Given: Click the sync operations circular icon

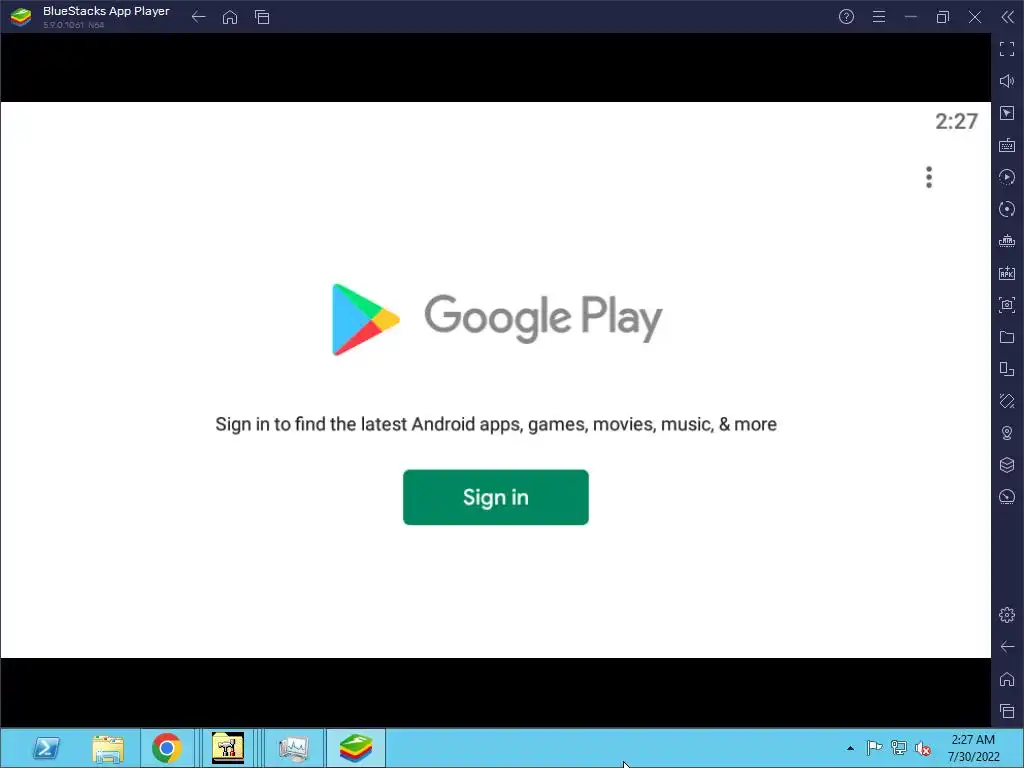Looking at the screenshot, I should tap(1007, 209).
